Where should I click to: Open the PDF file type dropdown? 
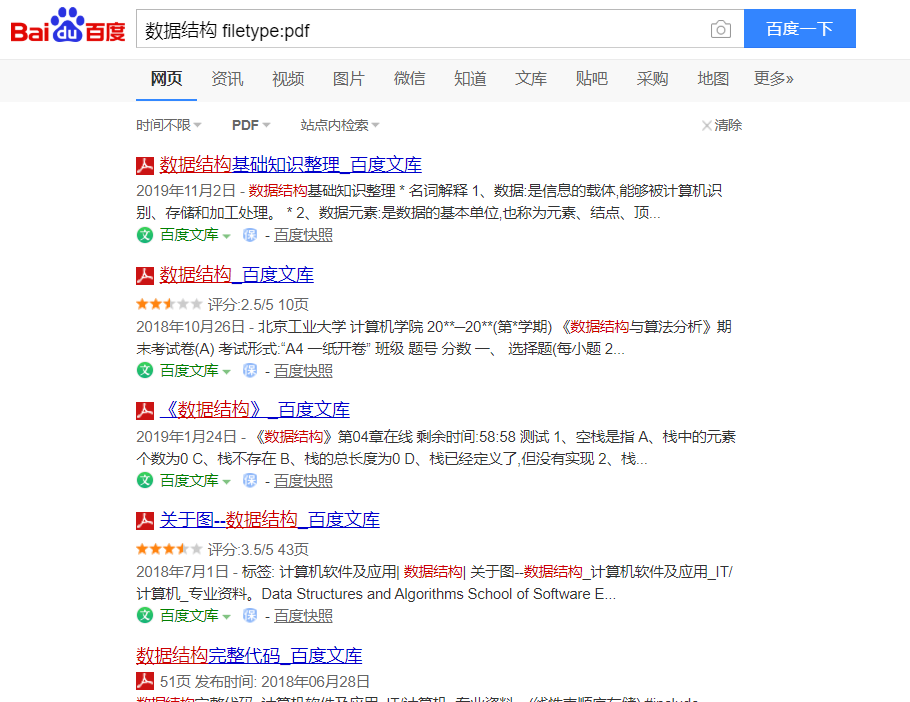[x=251, y=125]
